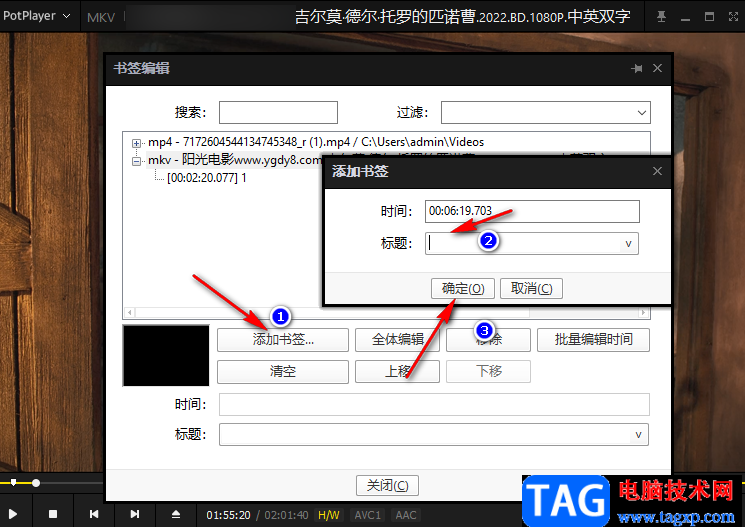The height and width of the screenshot is (527, 745).
Task: Click the bookmark search input field
Action: click(x=278, y=113)
